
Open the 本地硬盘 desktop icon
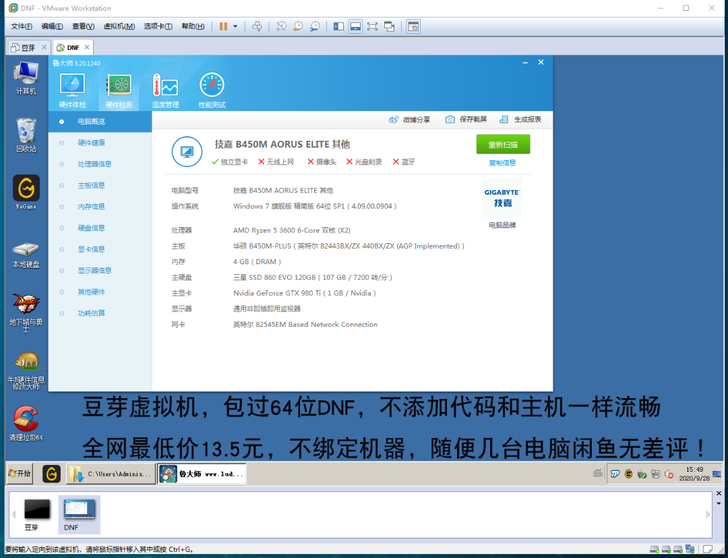point(26,254)
